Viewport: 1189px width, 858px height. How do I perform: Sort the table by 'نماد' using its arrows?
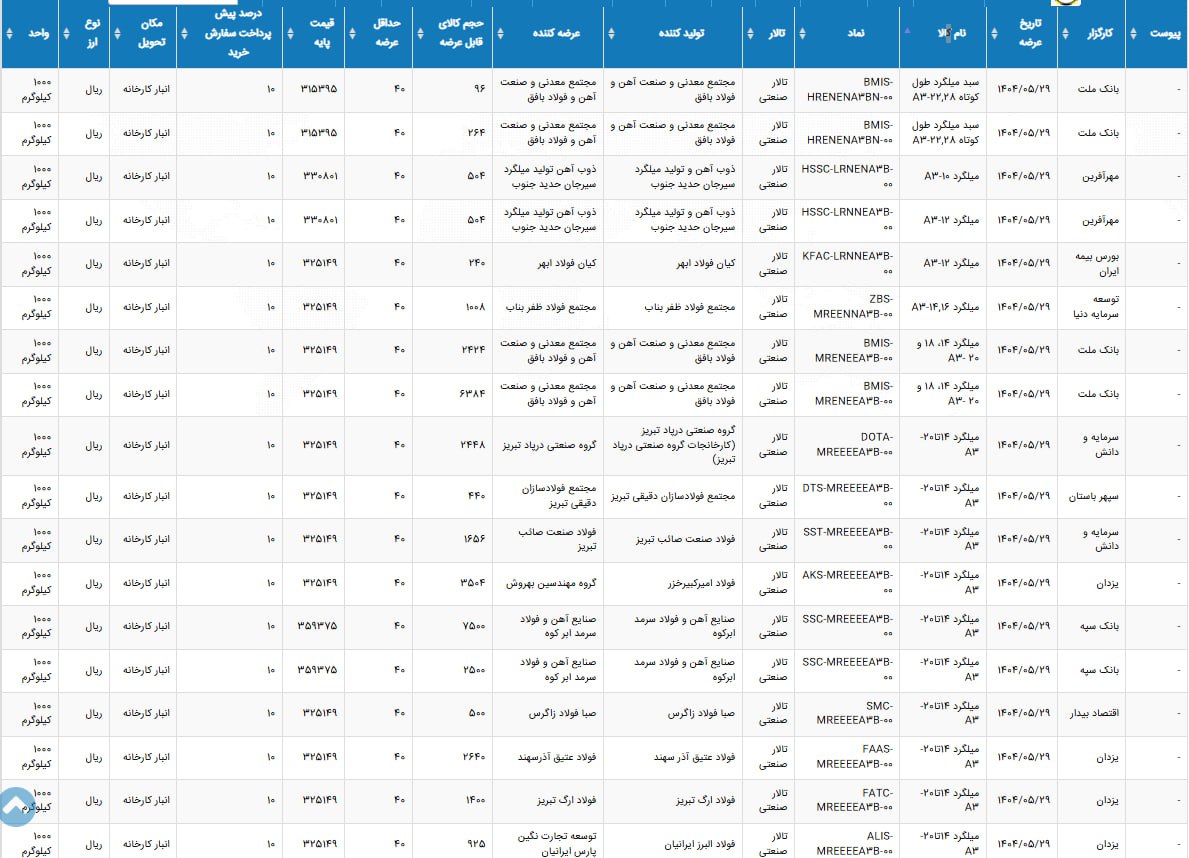click(x=802, y=33)
